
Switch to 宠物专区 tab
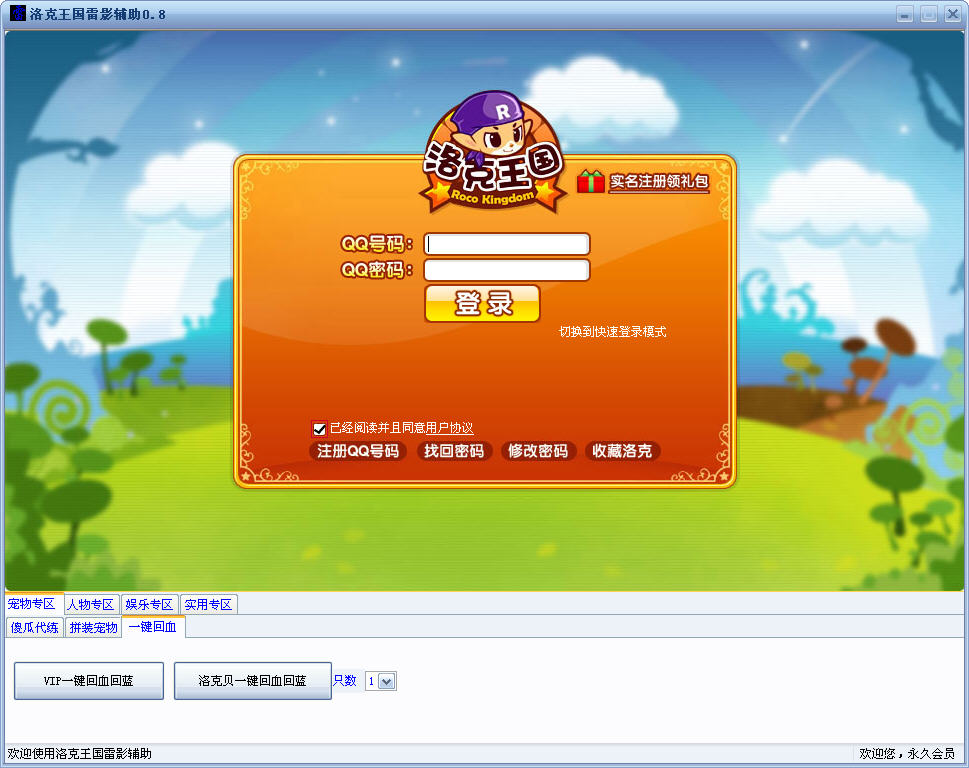point(32,604)
